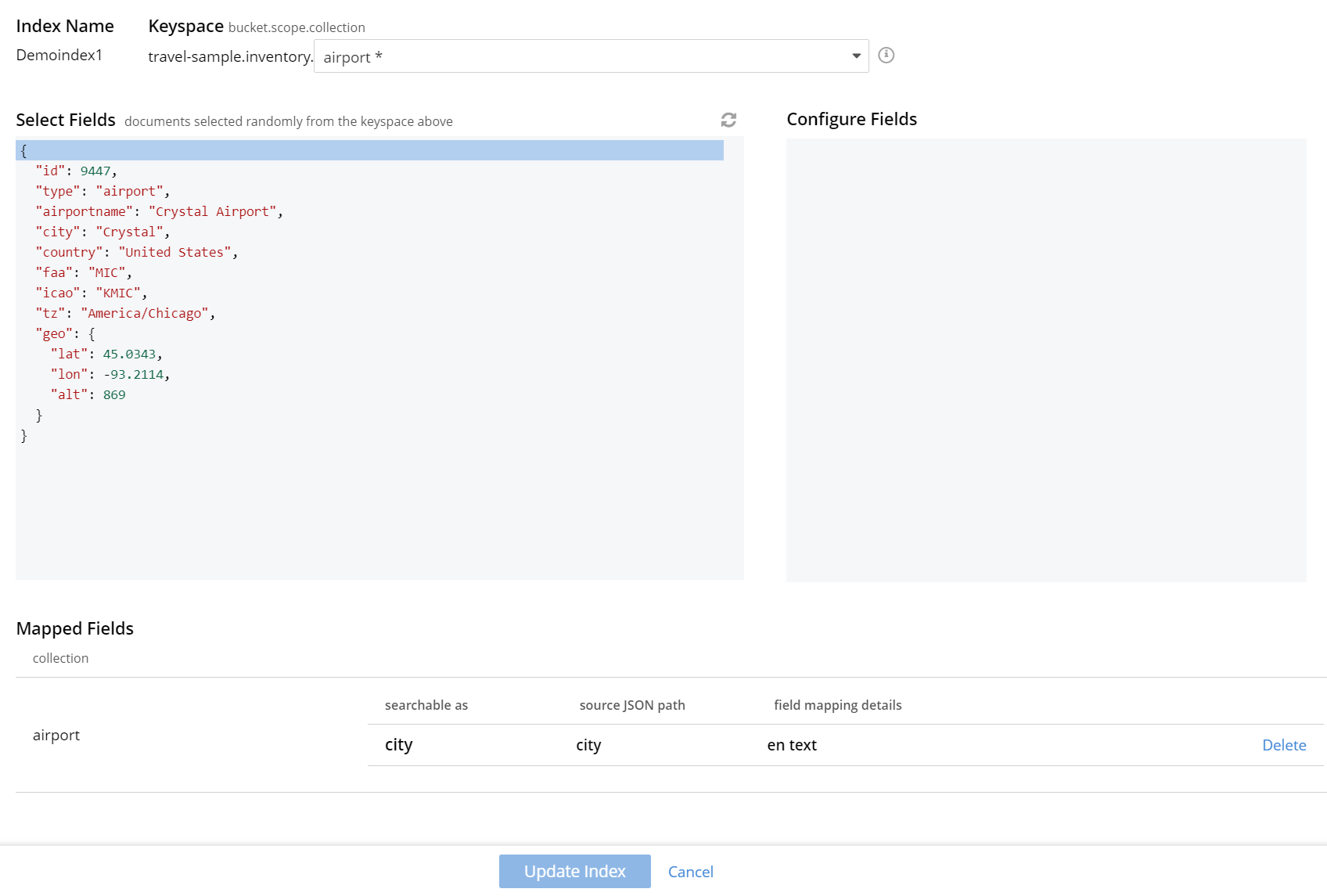This screenshot has width=1327, height=896.
Task: Select the "geo" object line
Action: click(65, 333)
